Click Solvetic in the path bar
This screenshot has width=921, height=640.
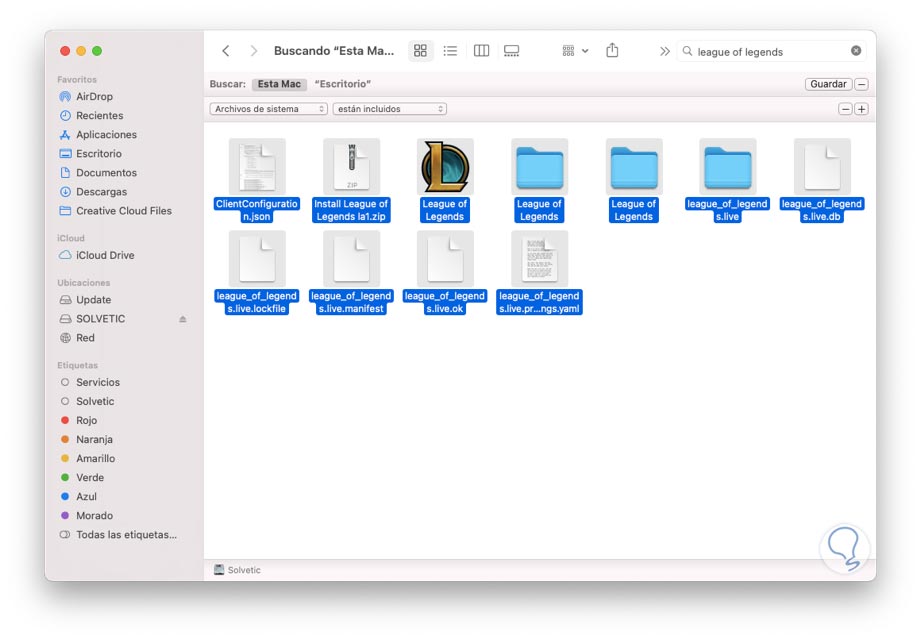coord(237,570)
